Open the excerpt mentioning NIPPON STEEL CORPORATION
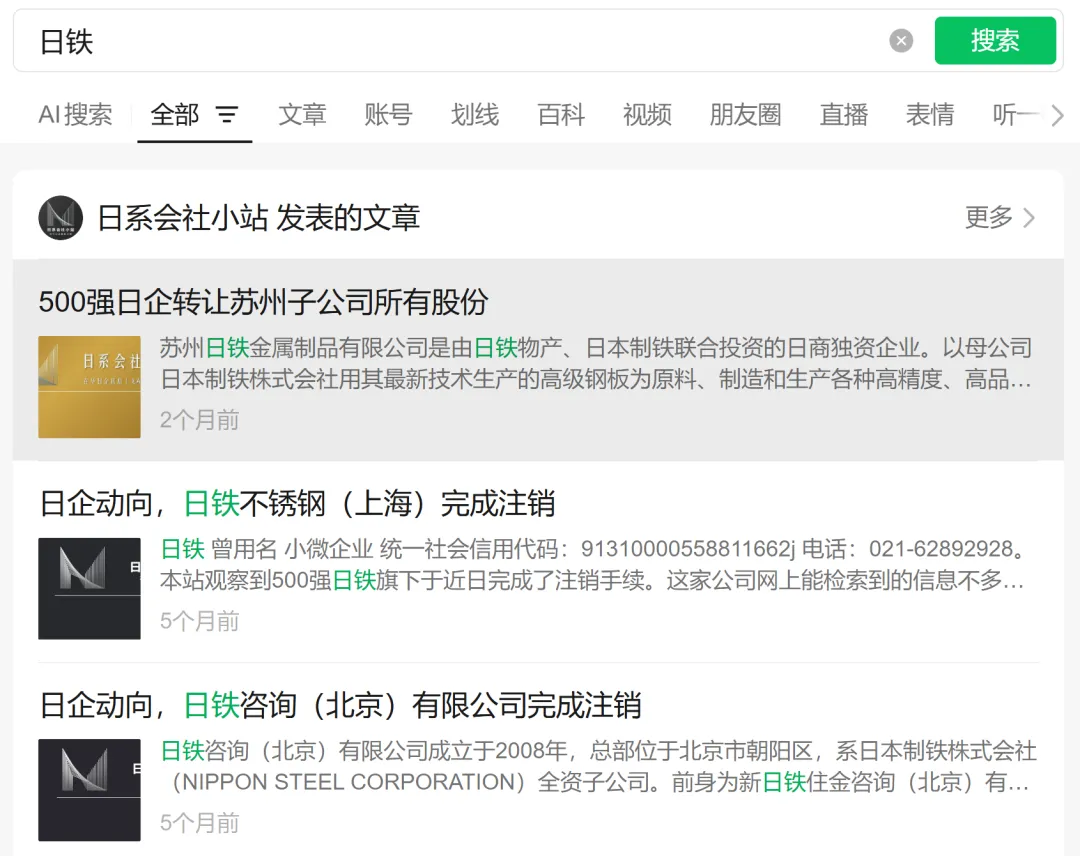 tap(598, 766)
